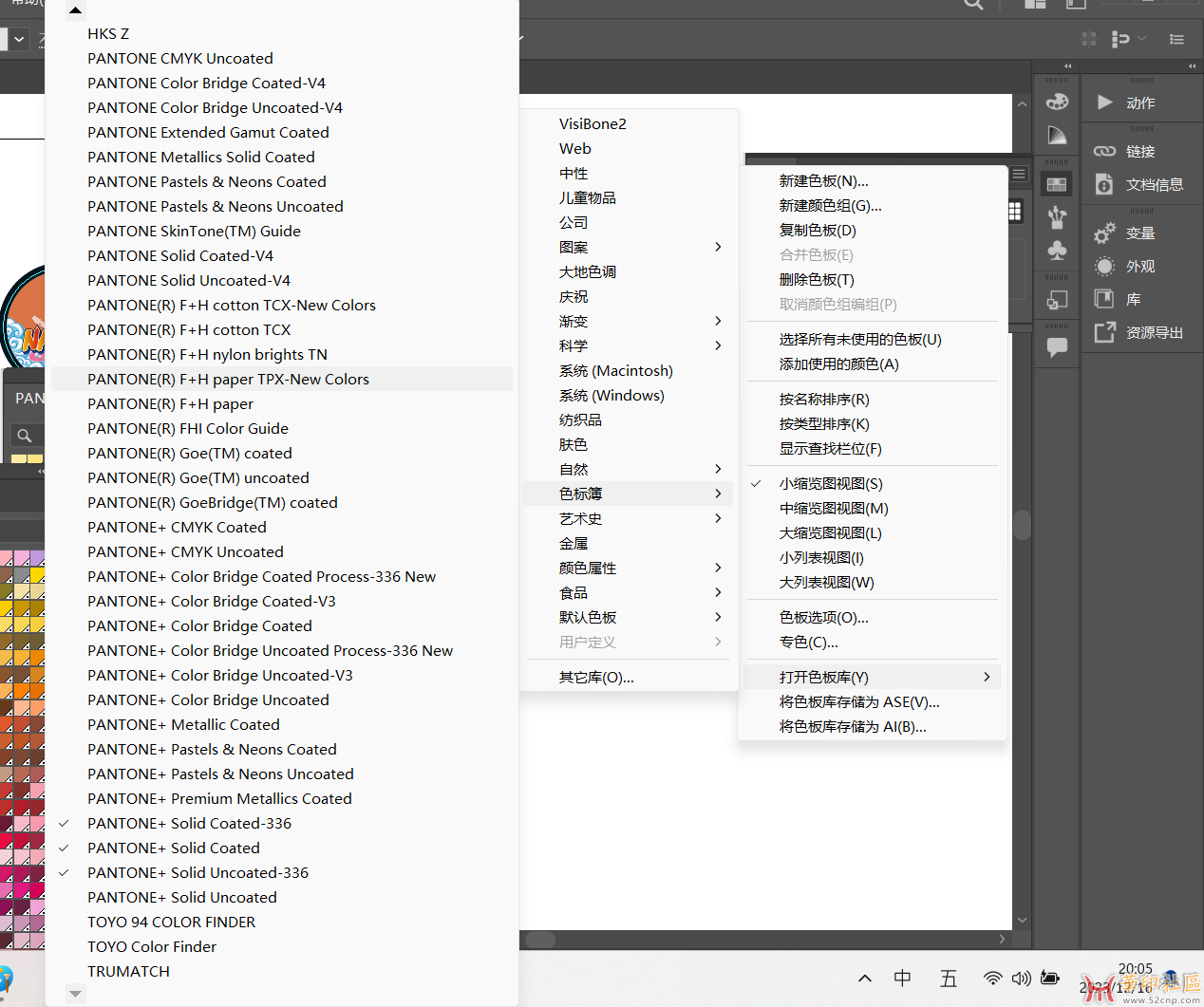This screenshot has height=1007, width=1204.
Task: Click the snap magnet icon in control bar
Action: click(x=1120, y=39)
